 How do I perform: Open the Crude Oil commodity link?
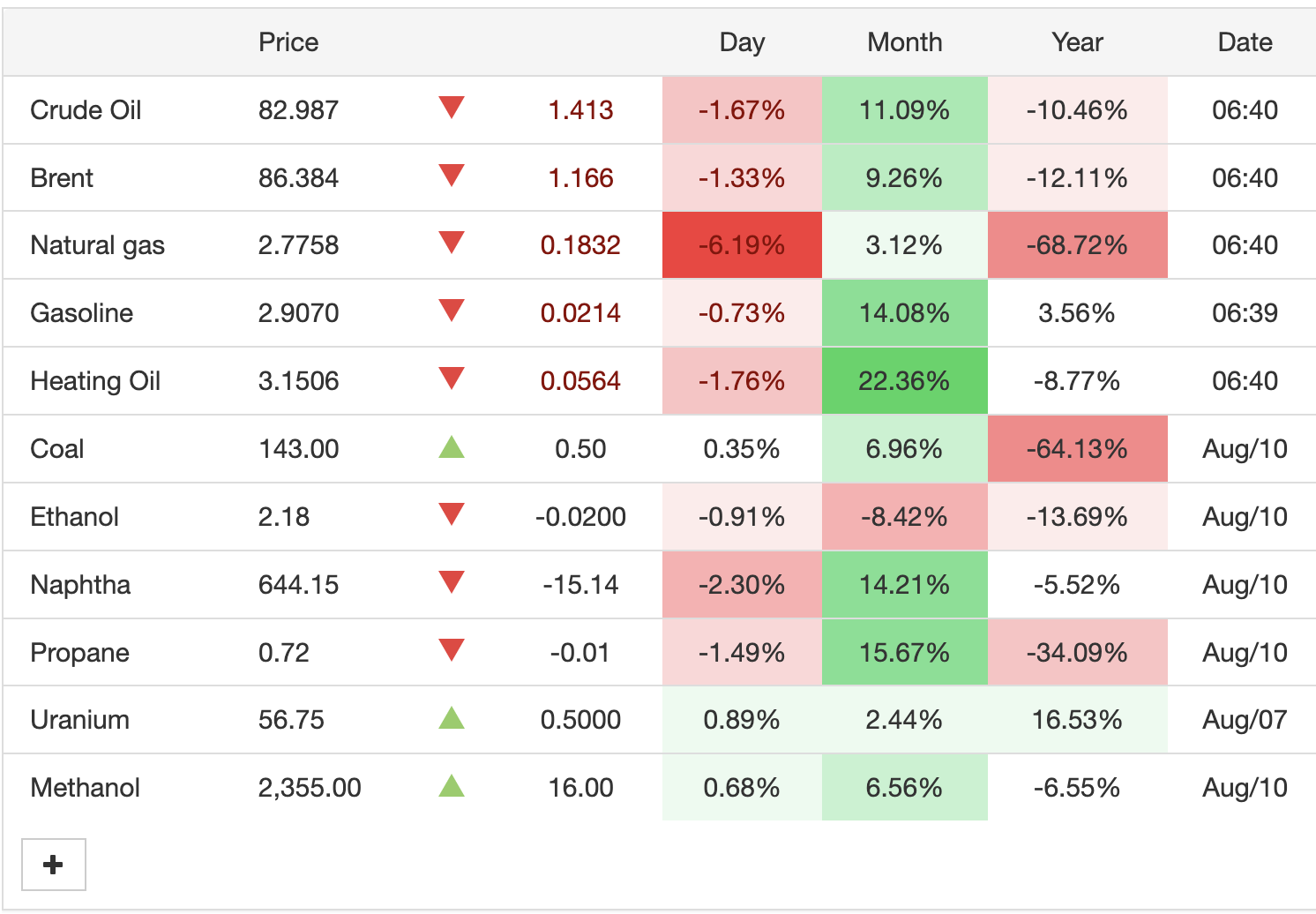coord(86,110)
